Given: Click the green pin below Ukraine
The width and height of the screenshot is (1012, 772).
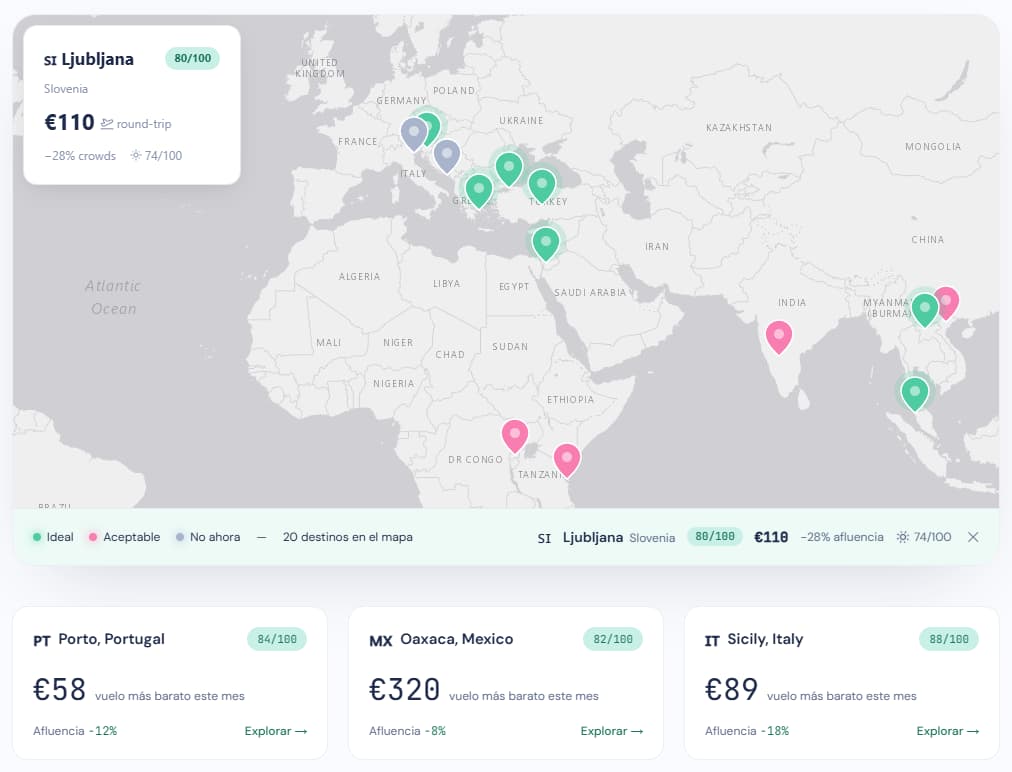Looking at the screenshot, I should pos(509,168).
